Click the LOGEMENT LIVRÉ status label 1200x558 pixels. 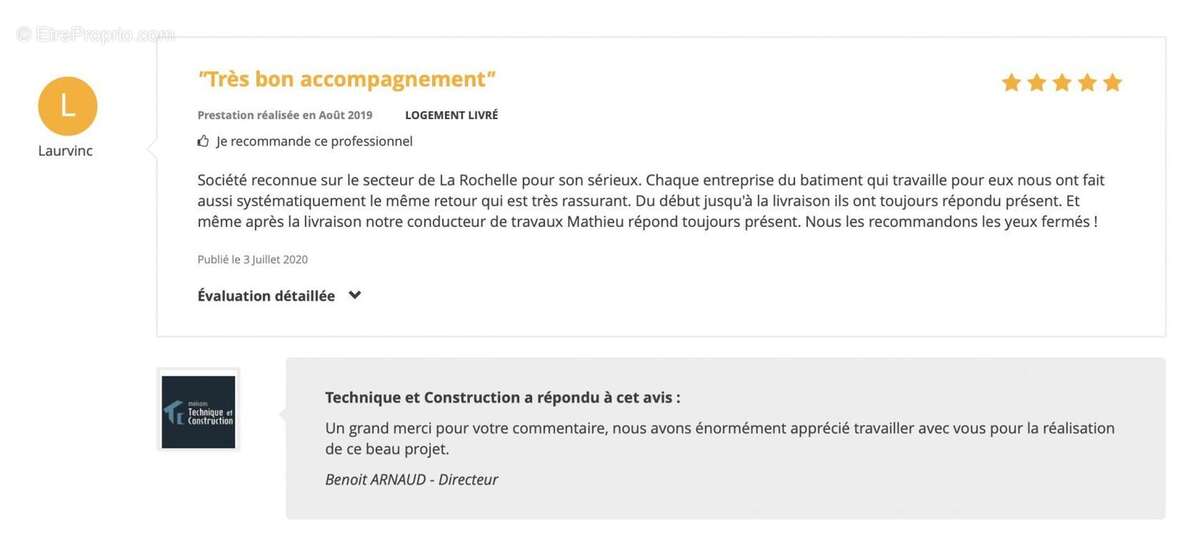pos(451,115)
